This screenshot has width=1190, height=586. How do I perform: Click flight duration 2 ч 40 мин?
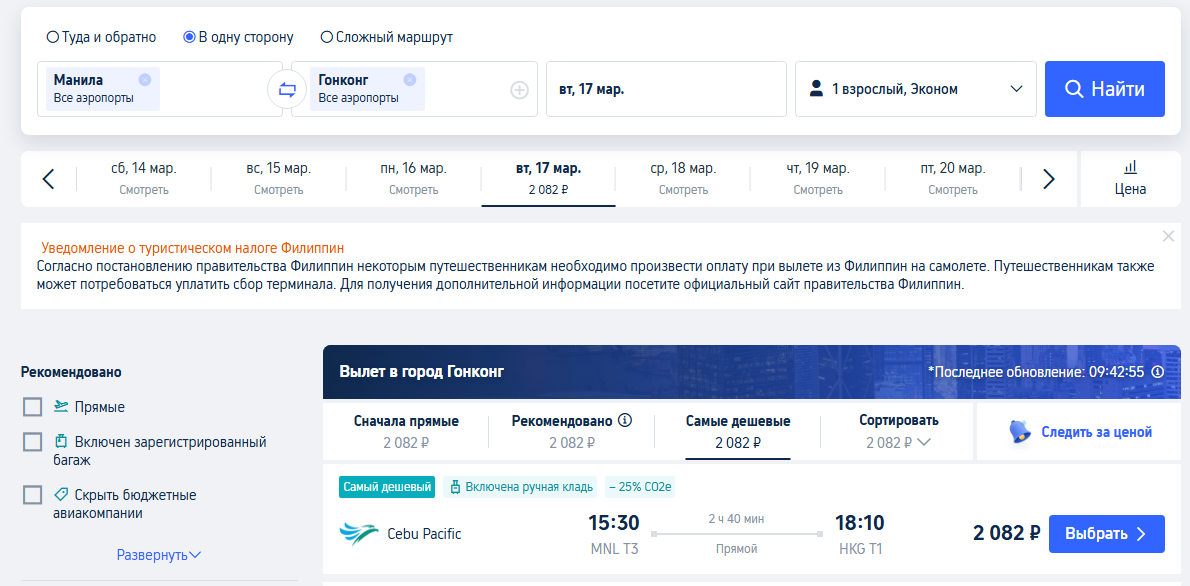tap(736, 519)
